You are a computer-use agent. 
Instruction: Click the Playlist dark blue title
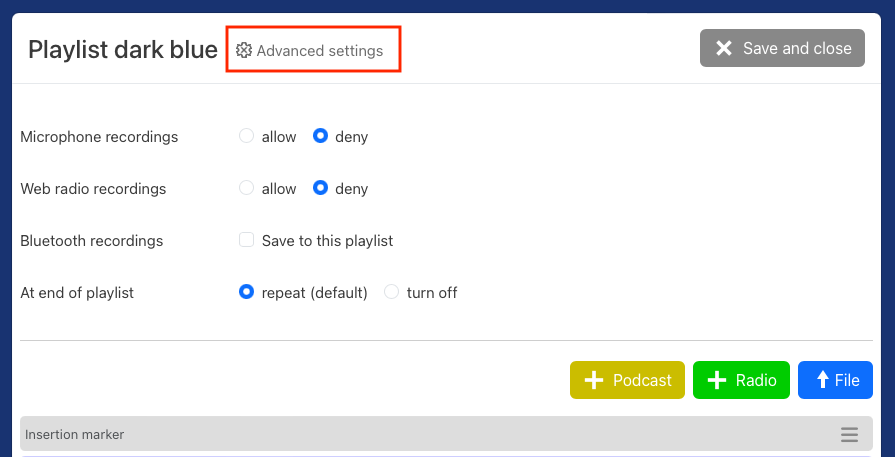[x=123, y=50]
